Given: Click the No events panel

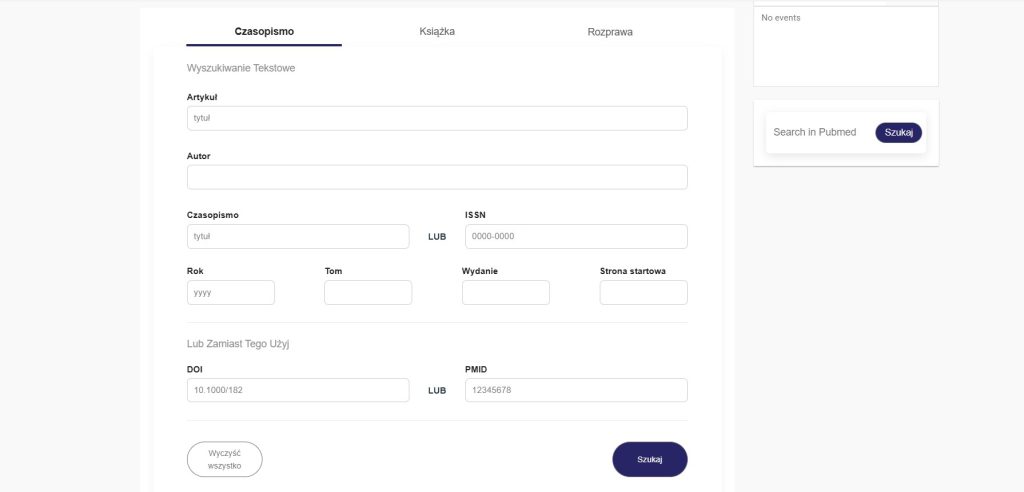Looking at the screenshot, I should 845,46.
